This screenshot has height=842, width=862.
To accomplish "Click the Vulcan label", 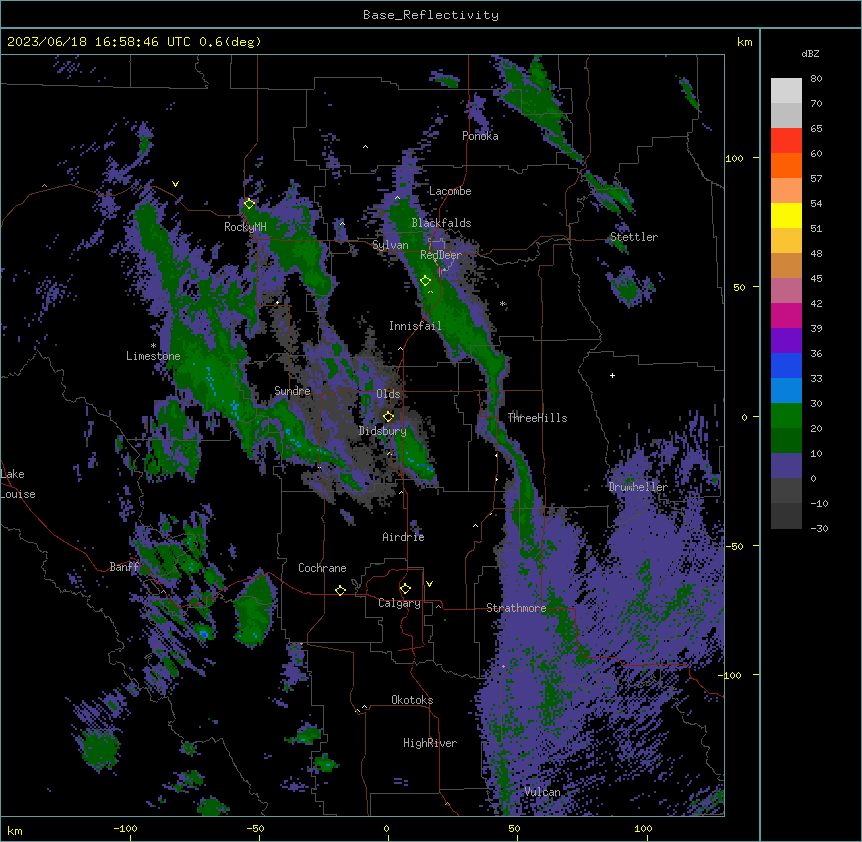I will pyautogui.click(x=542, y=792).
